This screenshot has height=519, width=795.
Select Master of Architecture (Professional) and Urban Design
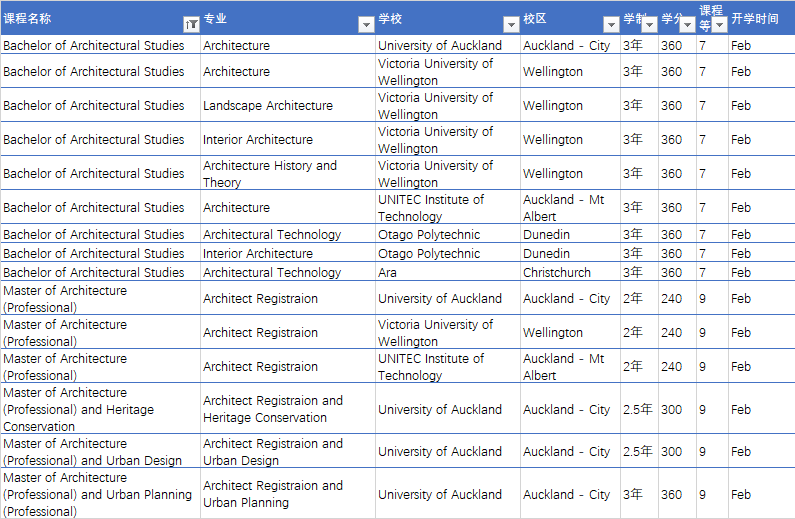(92, 452)
